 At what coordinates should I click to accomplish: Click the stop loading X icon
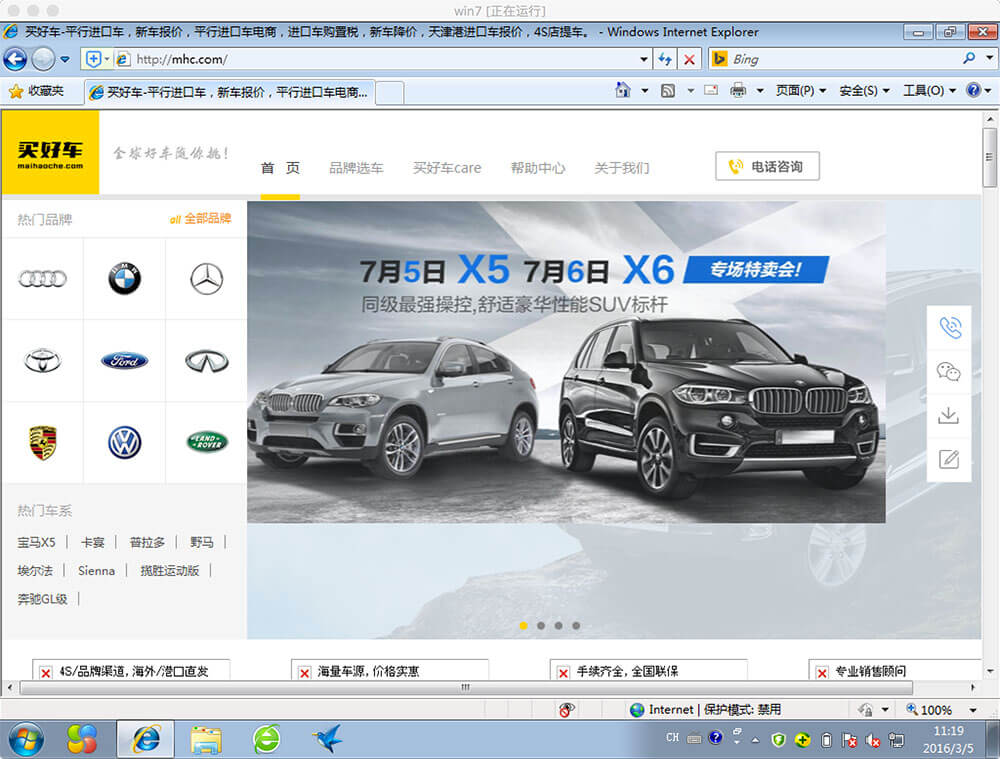pyautogui.click(x=689, y=59)
